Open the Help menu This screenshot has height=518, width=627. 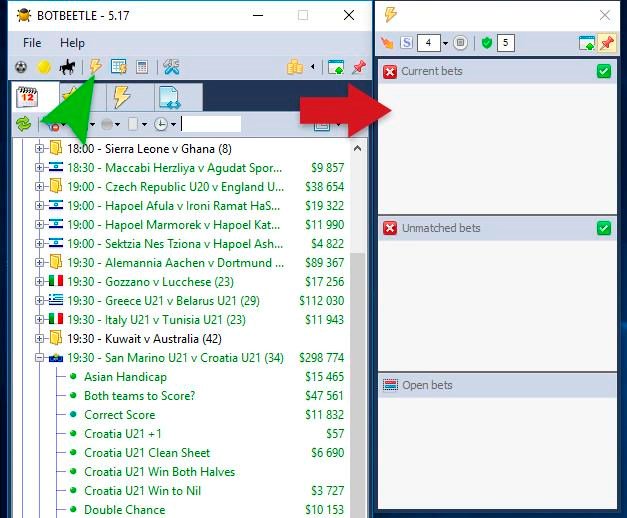[72, 43]
